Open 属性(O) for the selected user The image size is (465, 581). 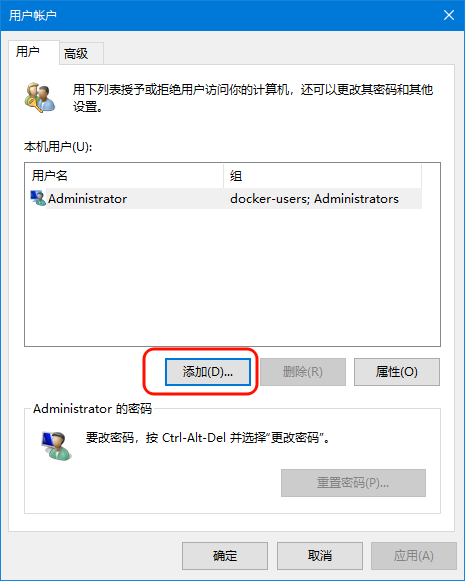(x=397, y=372)
